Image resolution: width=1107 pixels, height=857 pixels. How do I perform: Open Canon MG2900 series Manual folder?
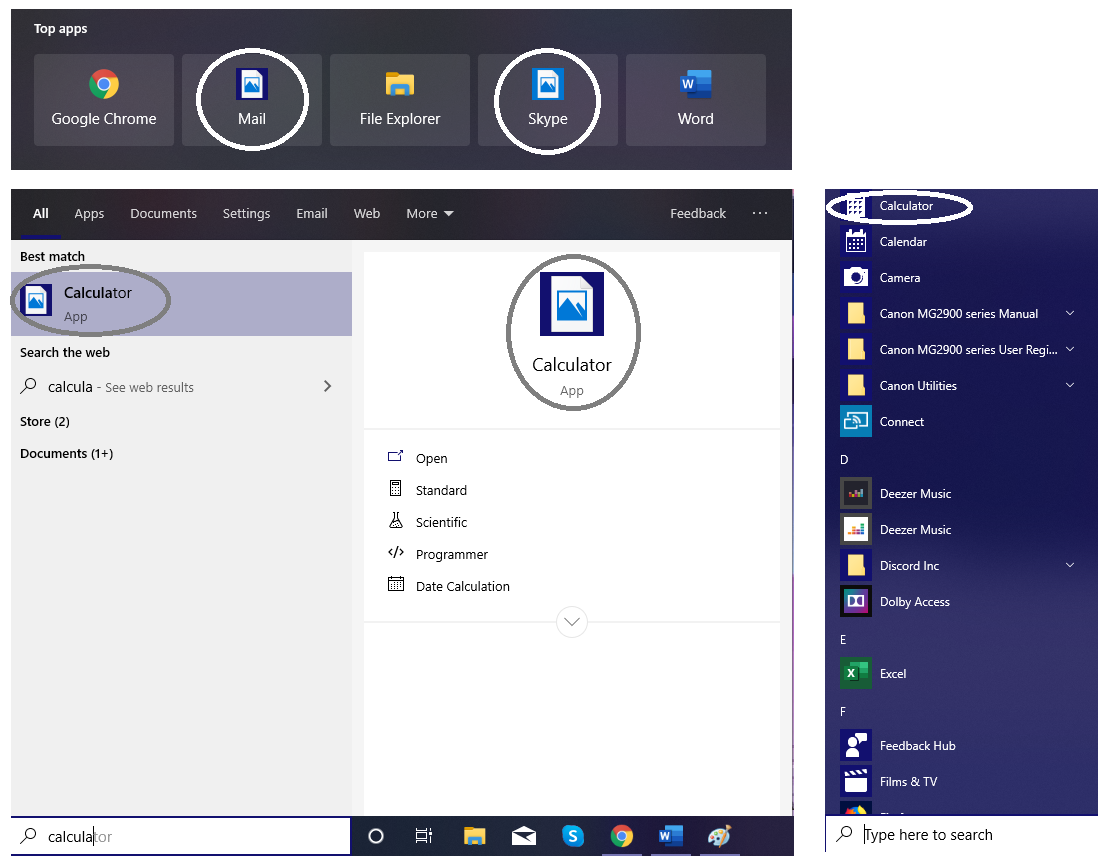tap(958, 313)
